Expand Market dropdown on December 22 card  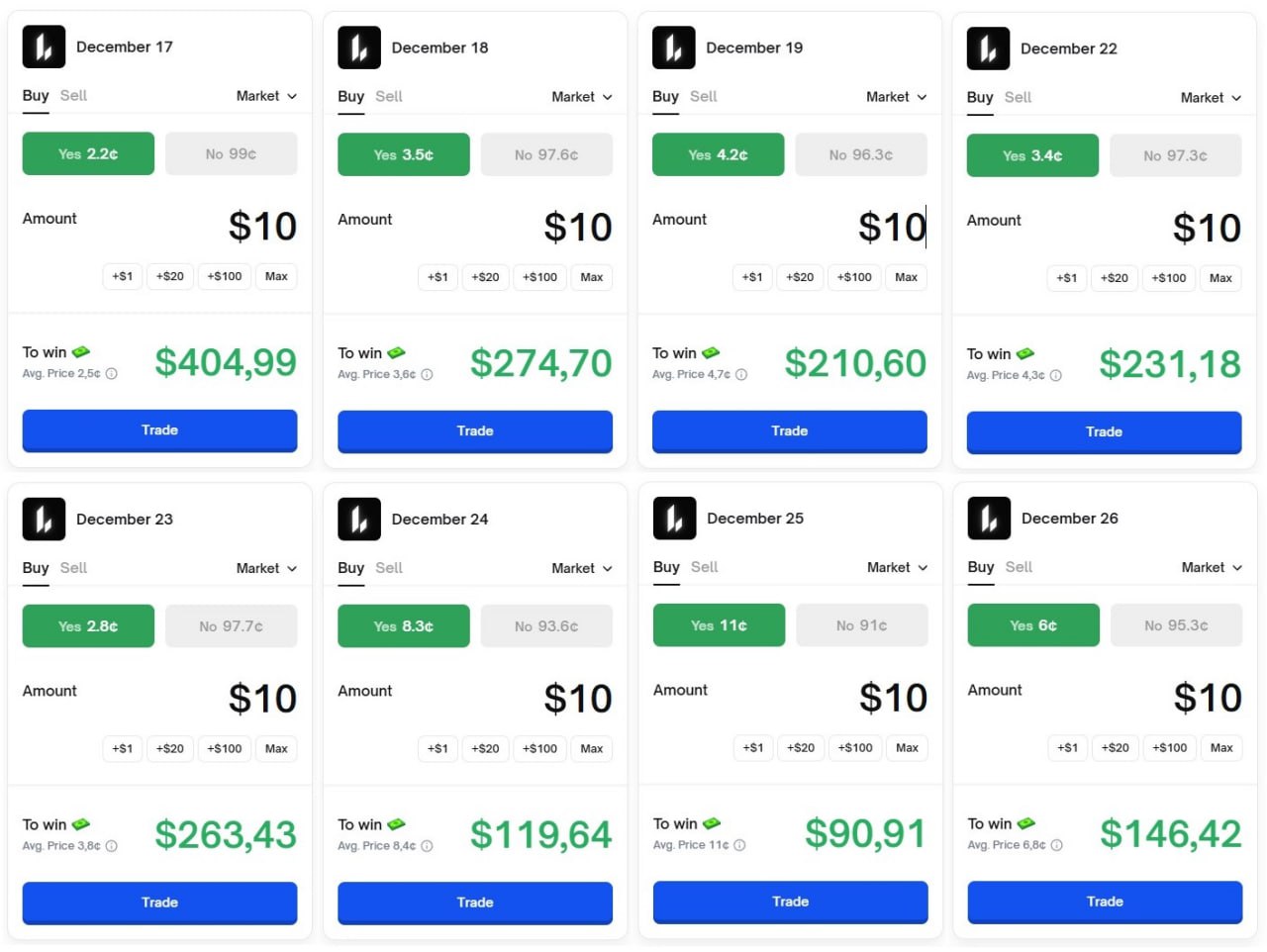(1211, 98)
